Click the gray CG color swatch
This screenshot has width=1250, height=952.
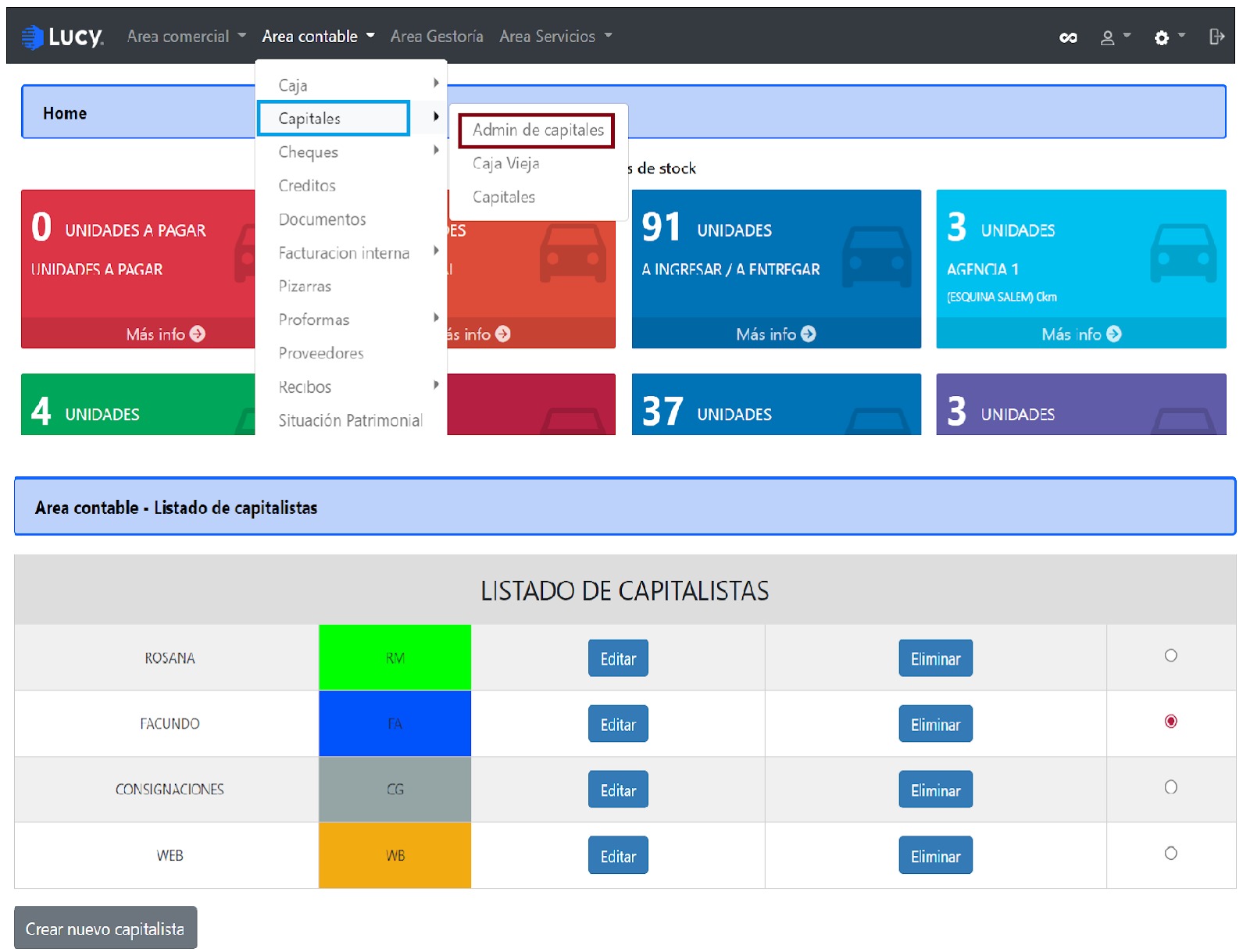395,789
